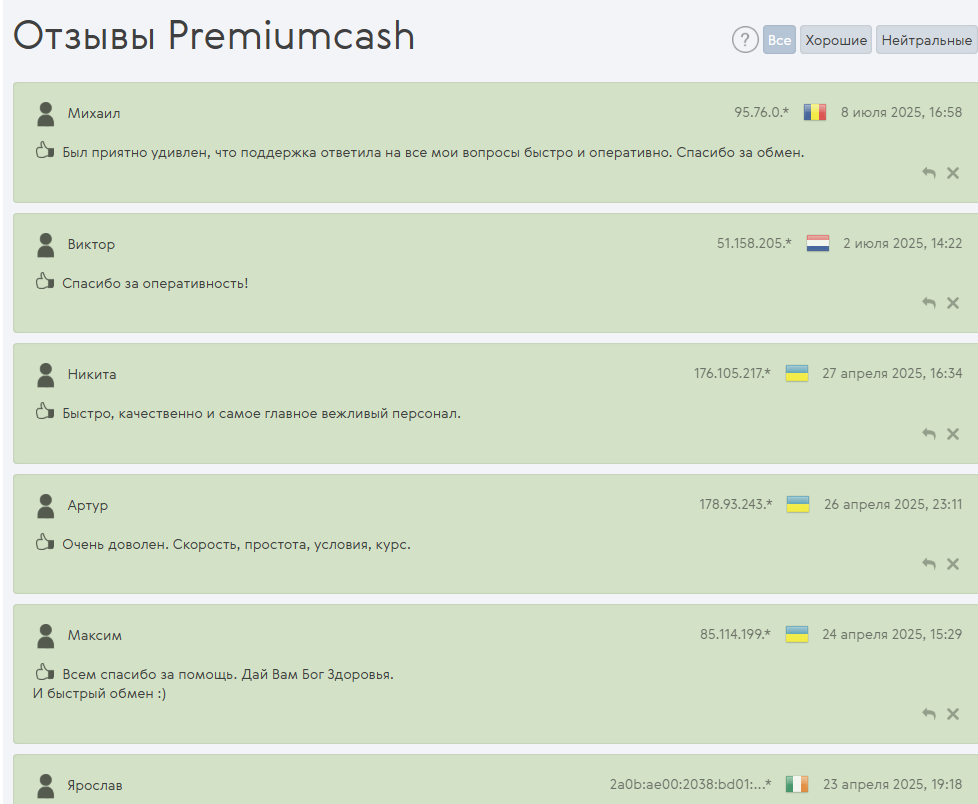Click the IP address "95.76.0.*"
978x804 pixels.
[x=762, y=112]
